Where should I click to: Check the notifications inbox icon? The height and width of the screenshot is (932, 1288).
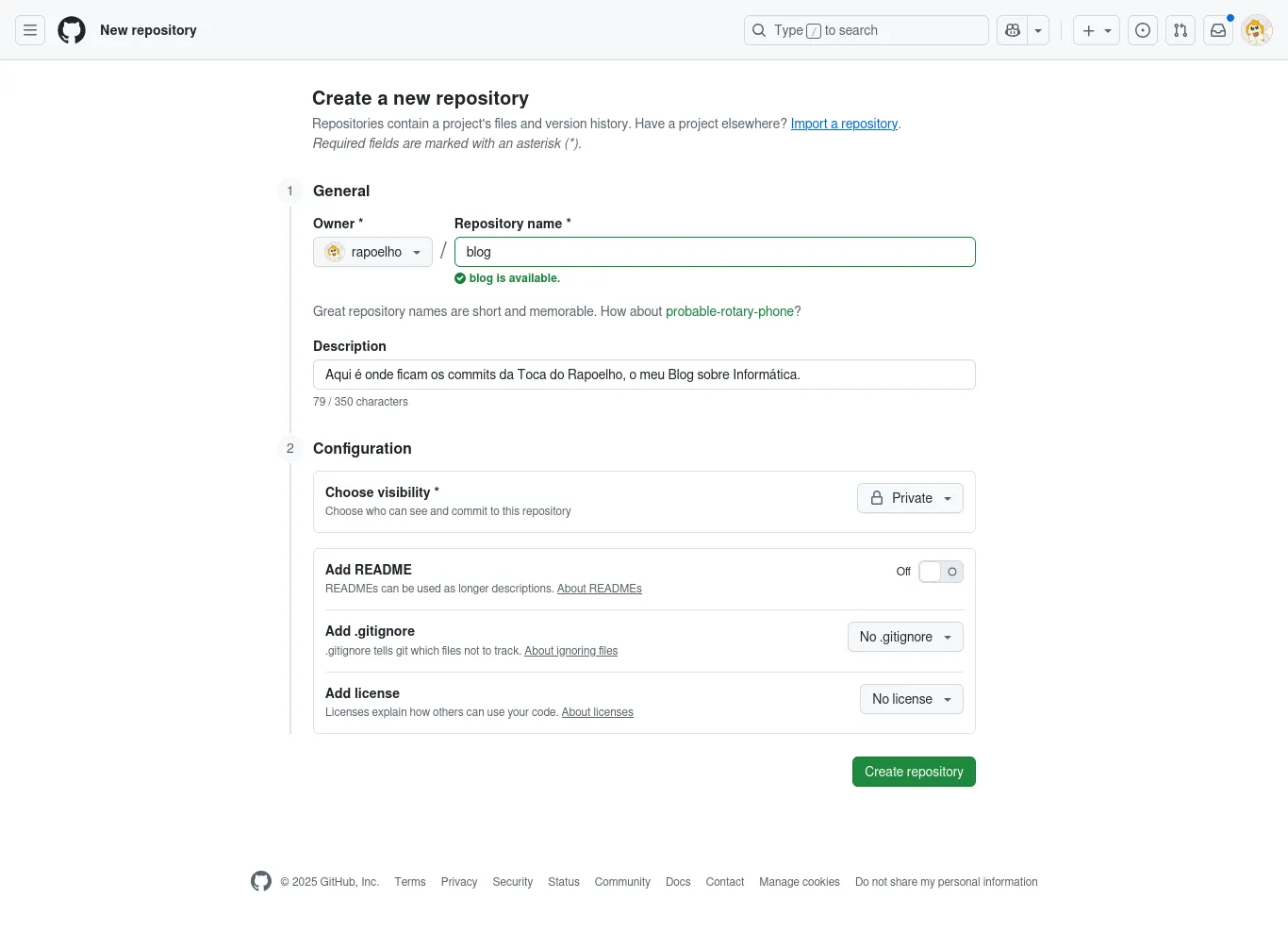1218,30
